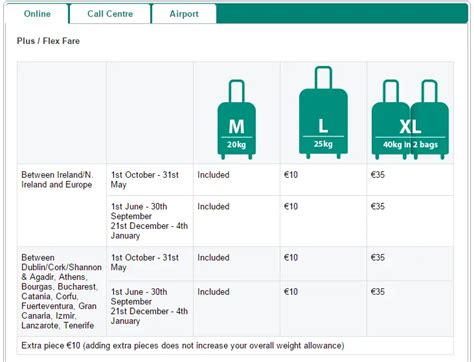This screenshot has width=474, height=362.
Task: Switch to the Online tab
Action: [37, 14]
